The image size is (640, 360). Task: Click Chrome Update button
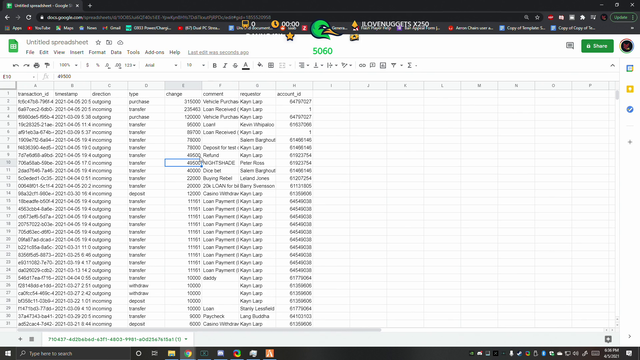pyautogui.click(x=623, y=17)
